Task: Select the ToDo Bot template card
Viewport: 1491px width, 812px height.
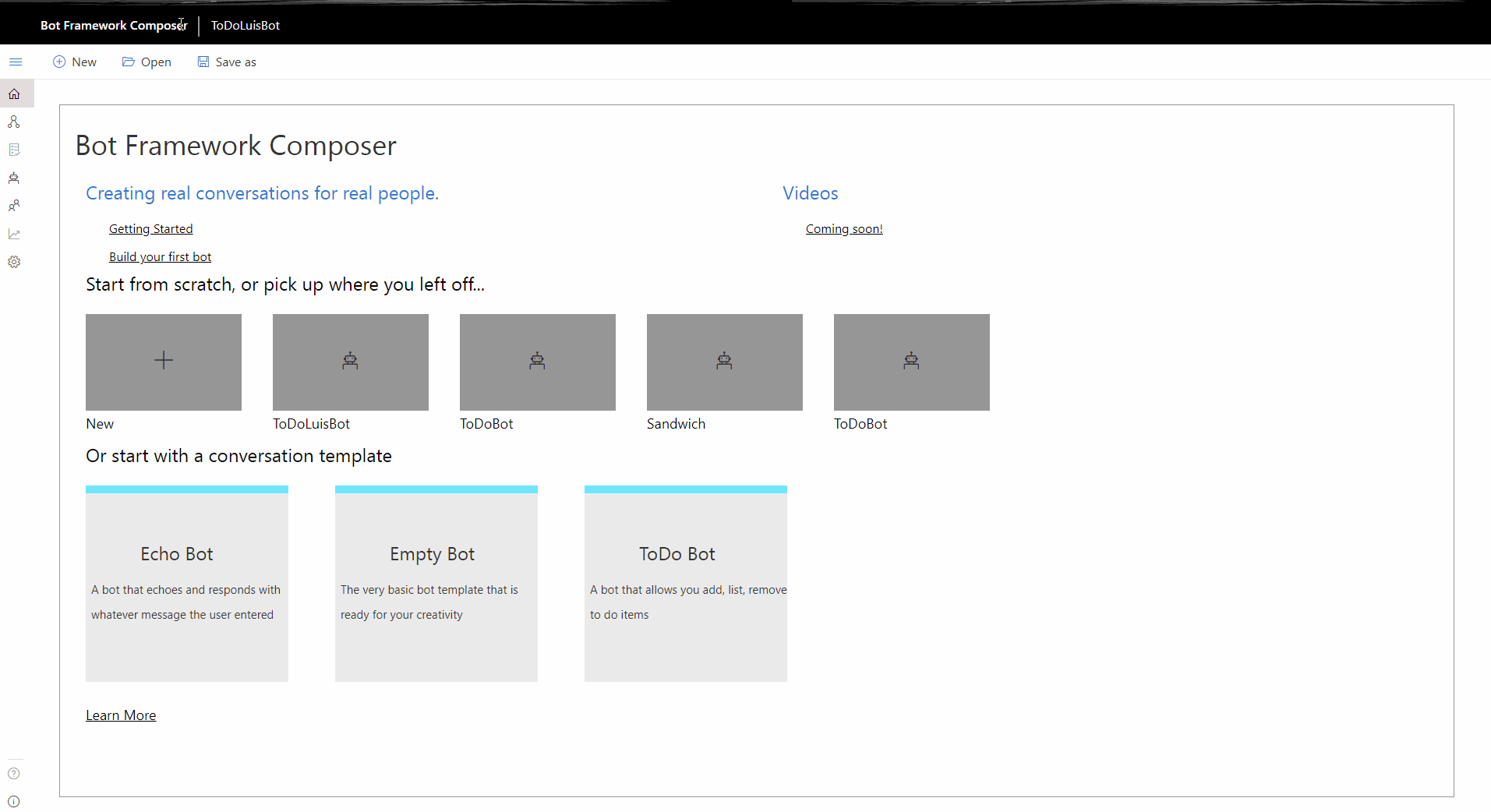Action: [686, 584]
